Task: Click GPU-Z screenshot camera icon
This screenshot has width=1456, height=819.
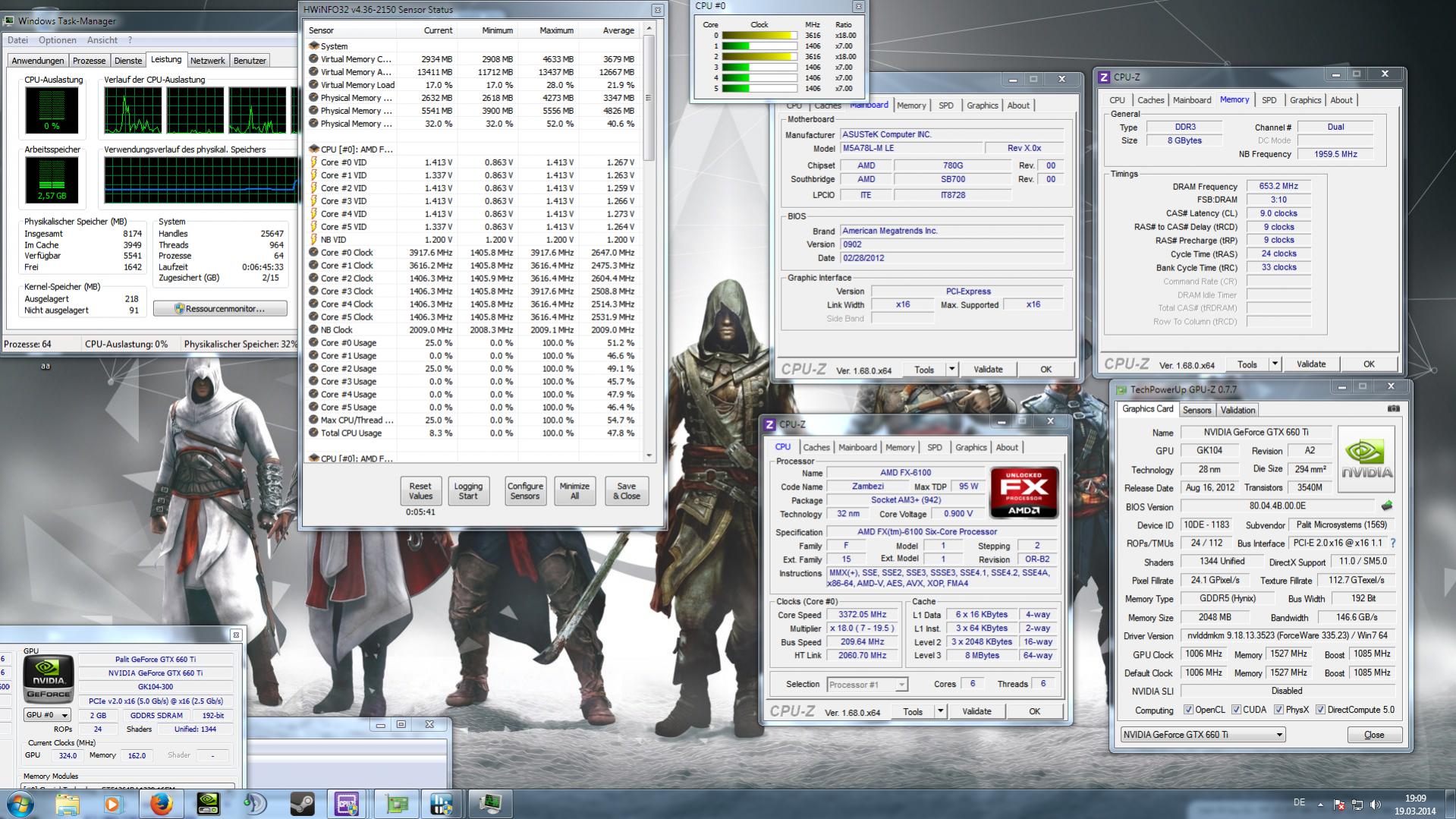Action: point(1394,408)
